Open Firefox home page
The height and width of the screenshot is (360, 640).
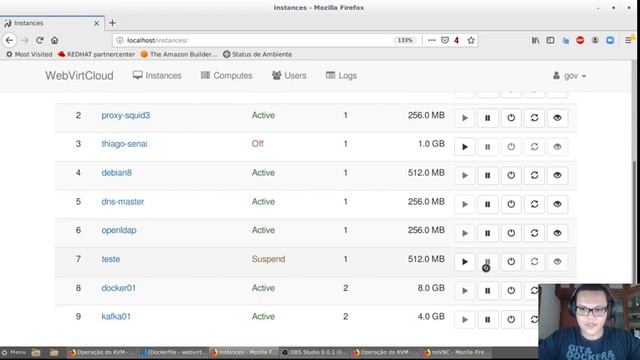coord(55,40)
